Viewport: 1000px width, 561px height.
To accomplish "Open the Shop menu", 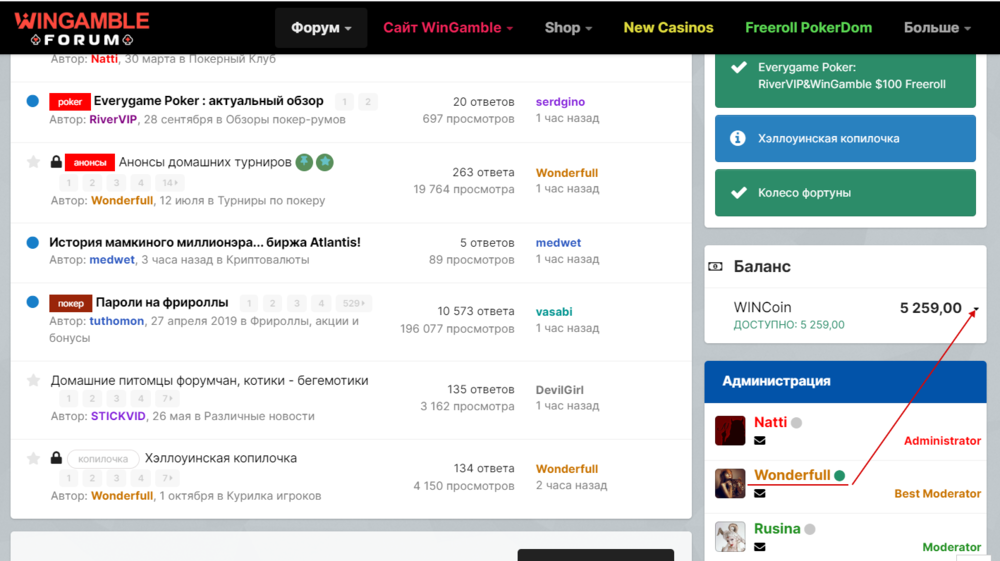I will 568,28.
